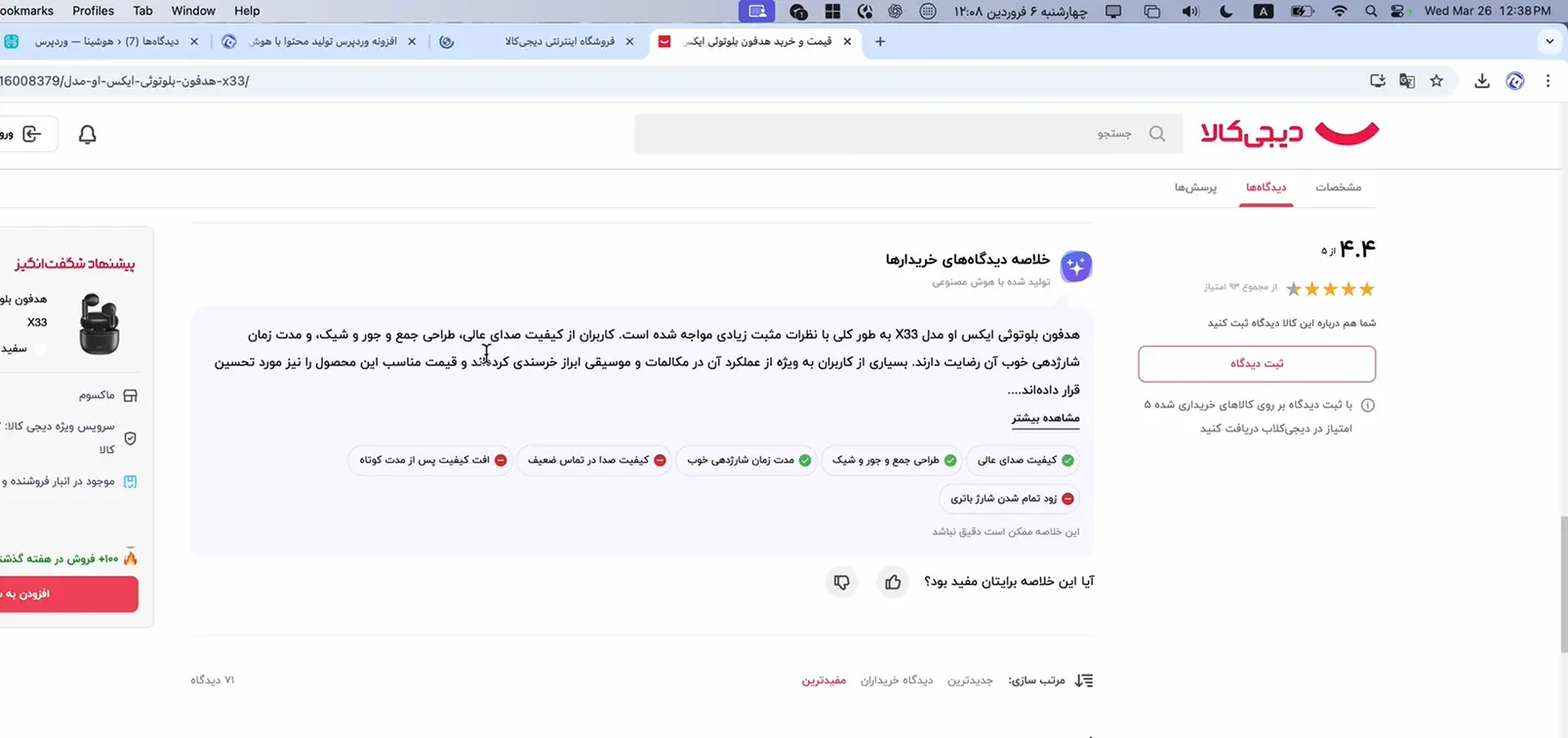
Task: Open the Tab menu
Action: tap(142, 11)
